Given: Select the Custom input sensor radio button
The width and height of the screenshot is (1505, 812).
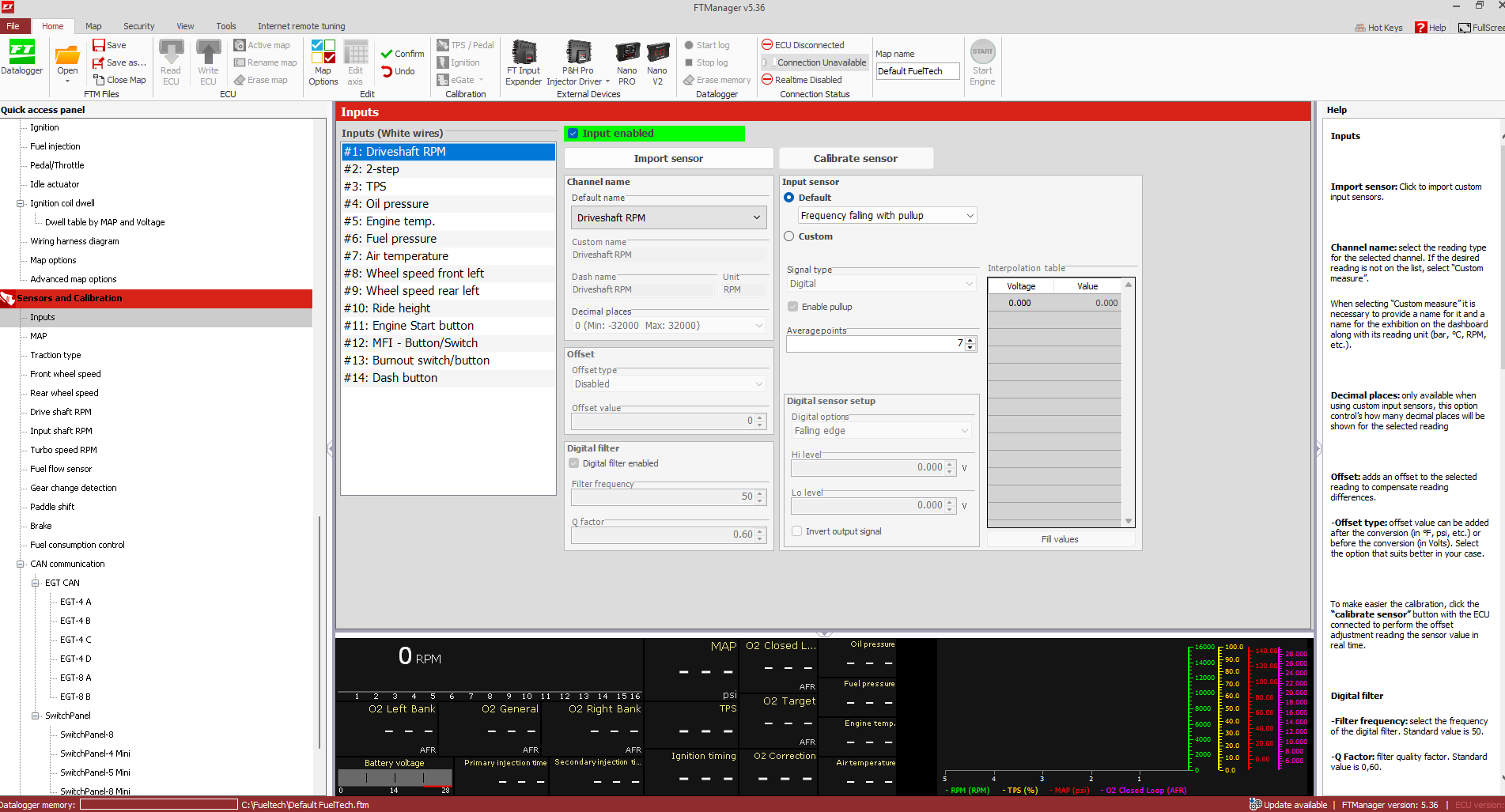Looking at the screenshot, I should click(x=788, y=236).
